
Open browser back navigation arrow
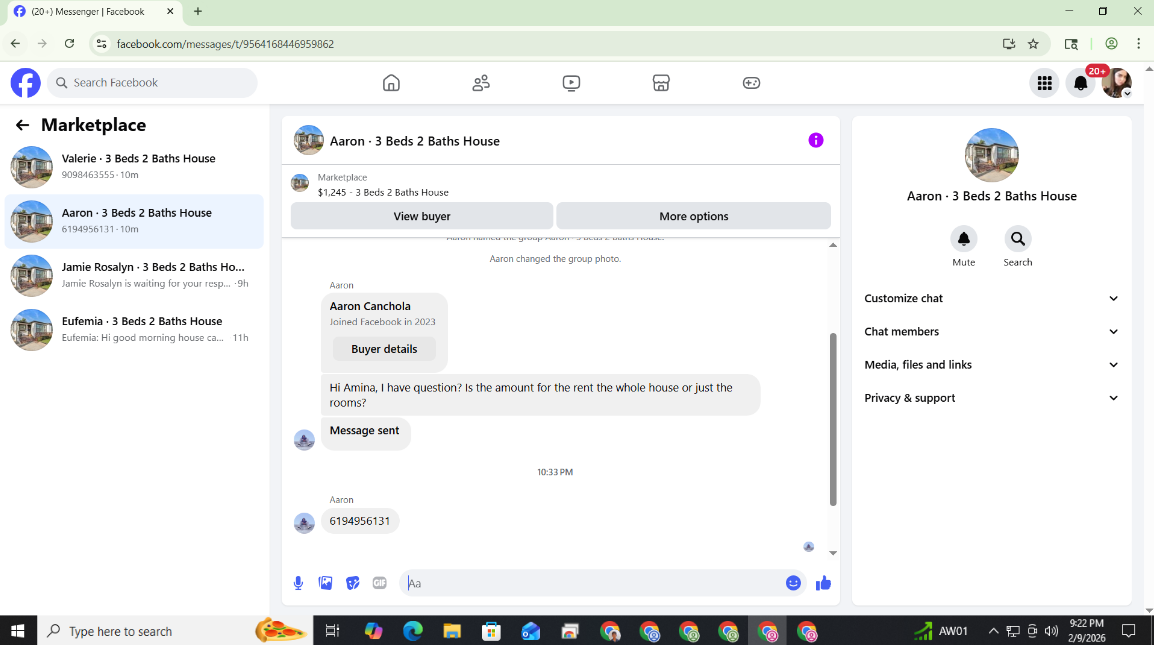[15, 43]
